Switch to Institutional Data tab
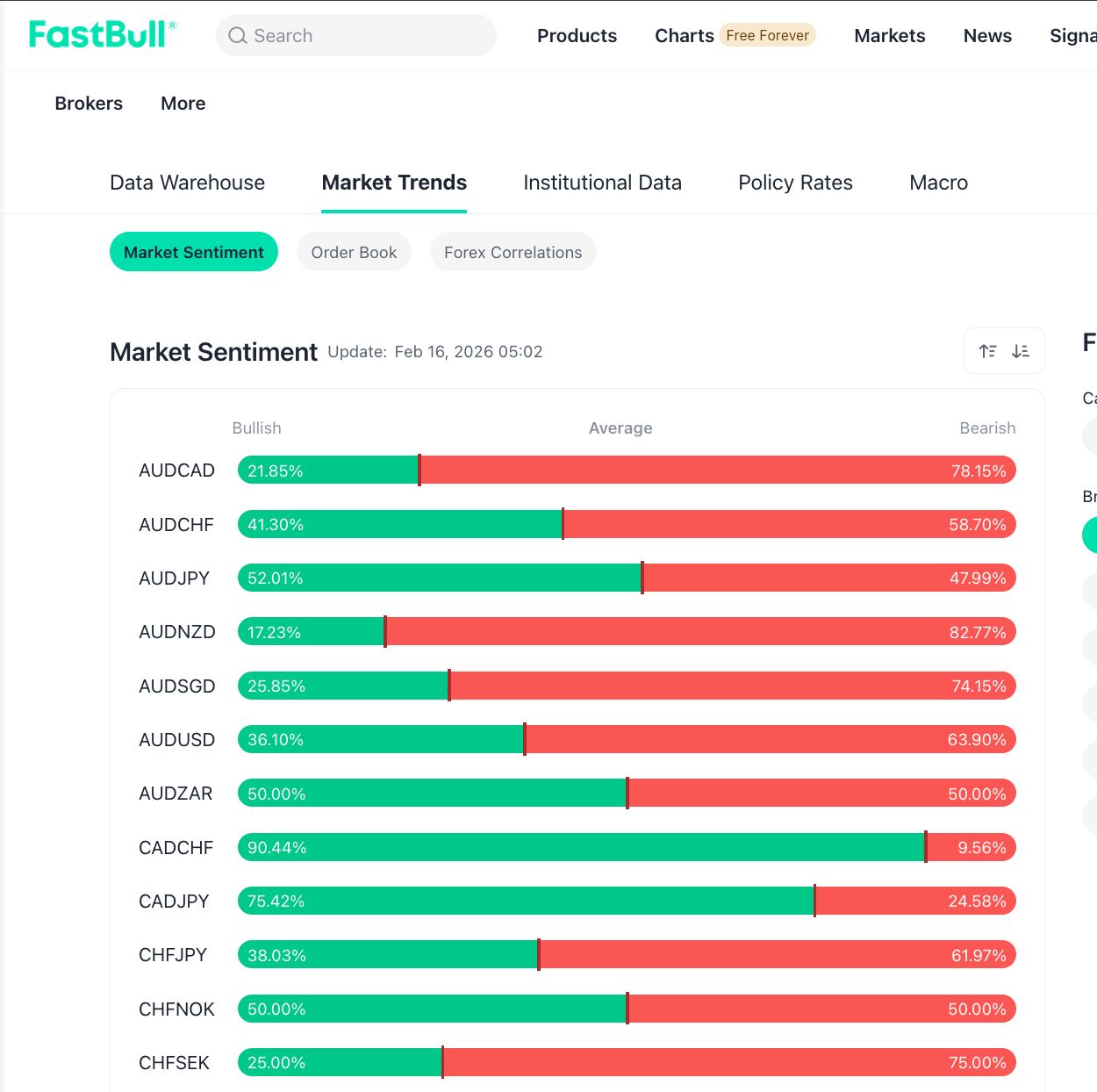The image size is (1097, 1092). 602,183
